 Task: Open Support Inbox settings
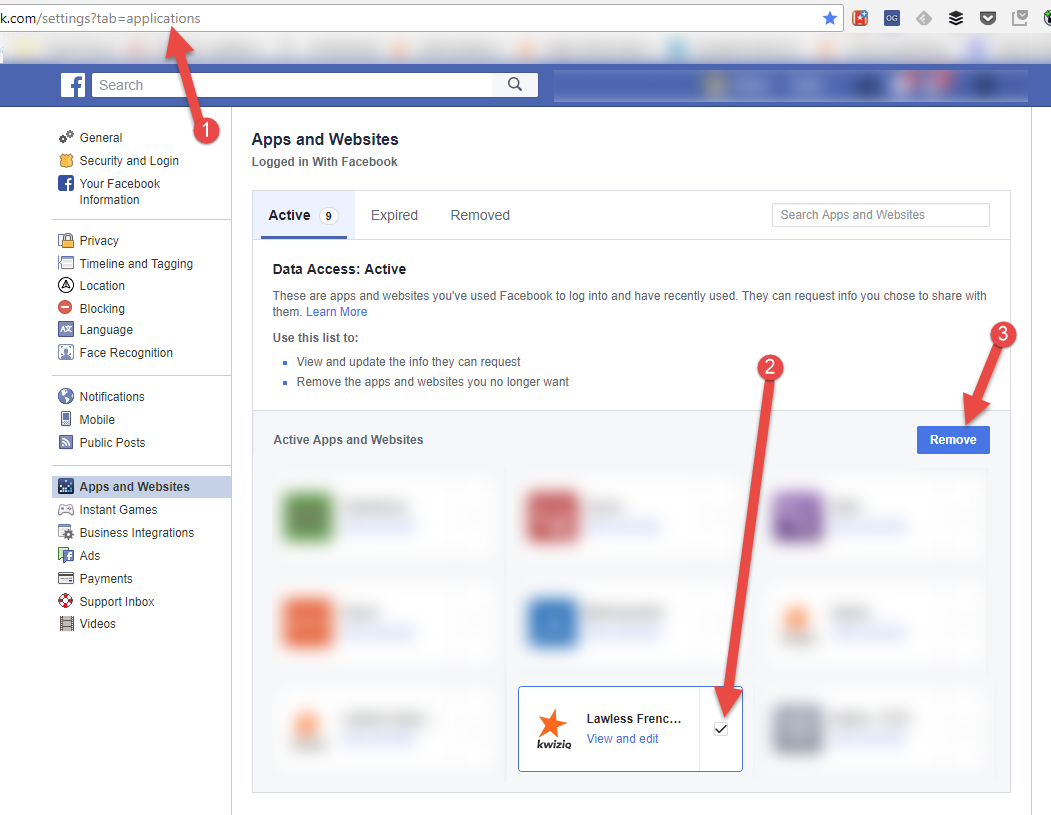coord(116,601)
